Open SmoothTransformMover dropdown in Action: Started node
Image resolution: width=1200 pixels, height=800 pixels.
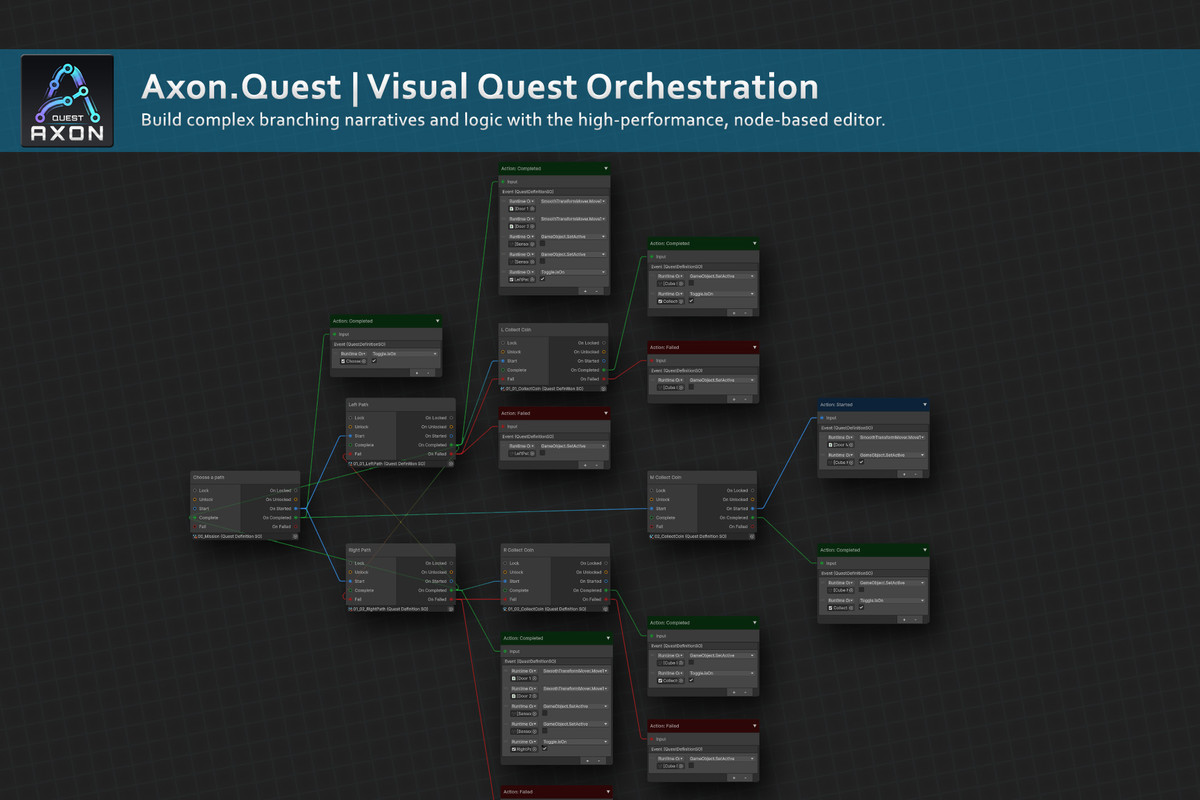click(892, 437)
